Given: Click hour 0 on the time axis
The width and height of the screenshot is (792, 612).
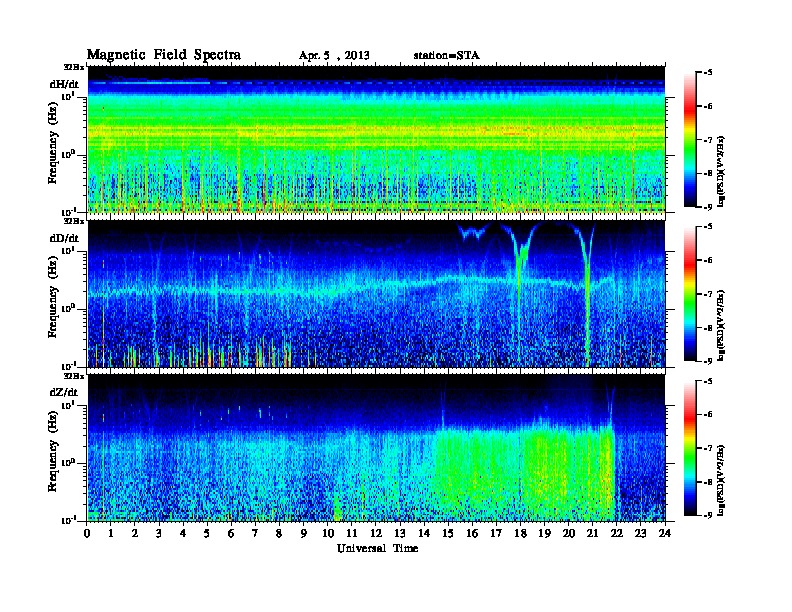Looking at the screenshot, I should coord(87,533).
